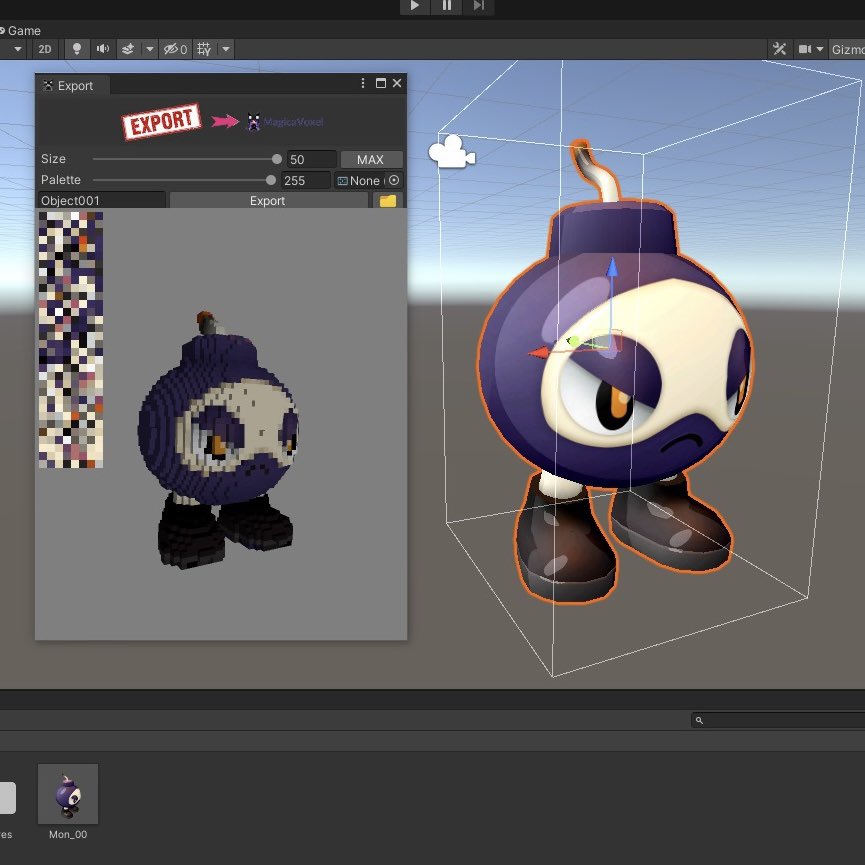Image resolution: width=865 pixels, height=865 pixels.
Task: Click the color palette swatch strip
Action: point(71,340)
